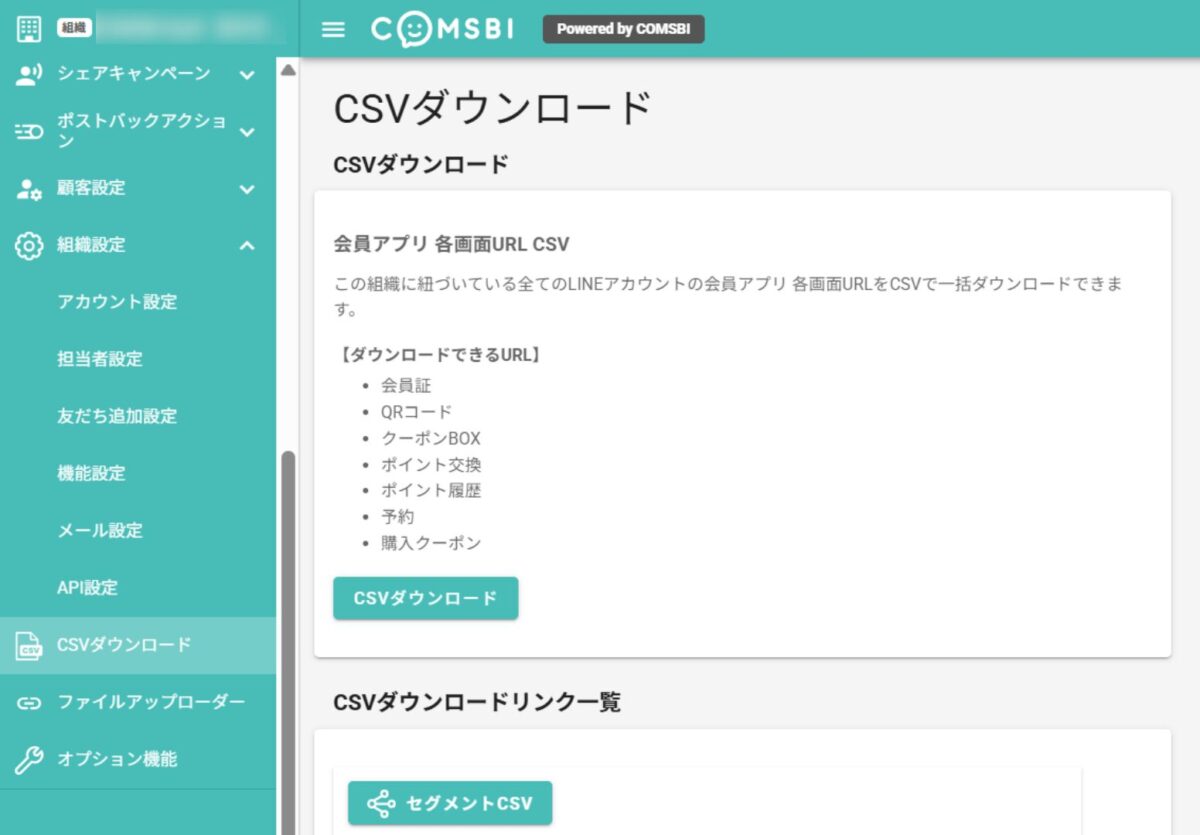Click the sidebar vertical scrollbar thumb
The height and width of the screenshot is (835, 1200).
288,640
